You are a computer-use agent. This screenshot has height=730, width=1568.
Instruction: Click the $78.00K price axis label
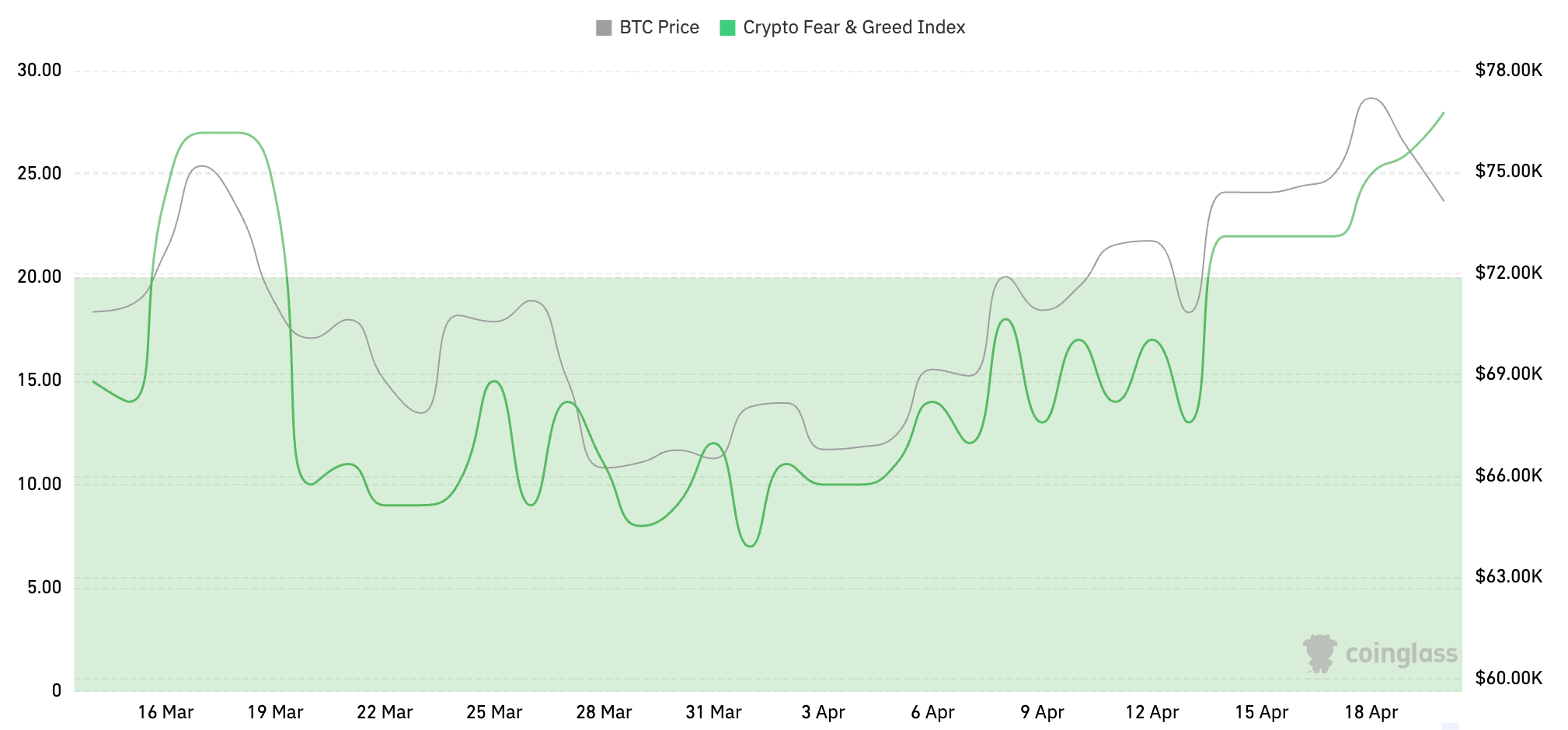[x=1508, y=71]
